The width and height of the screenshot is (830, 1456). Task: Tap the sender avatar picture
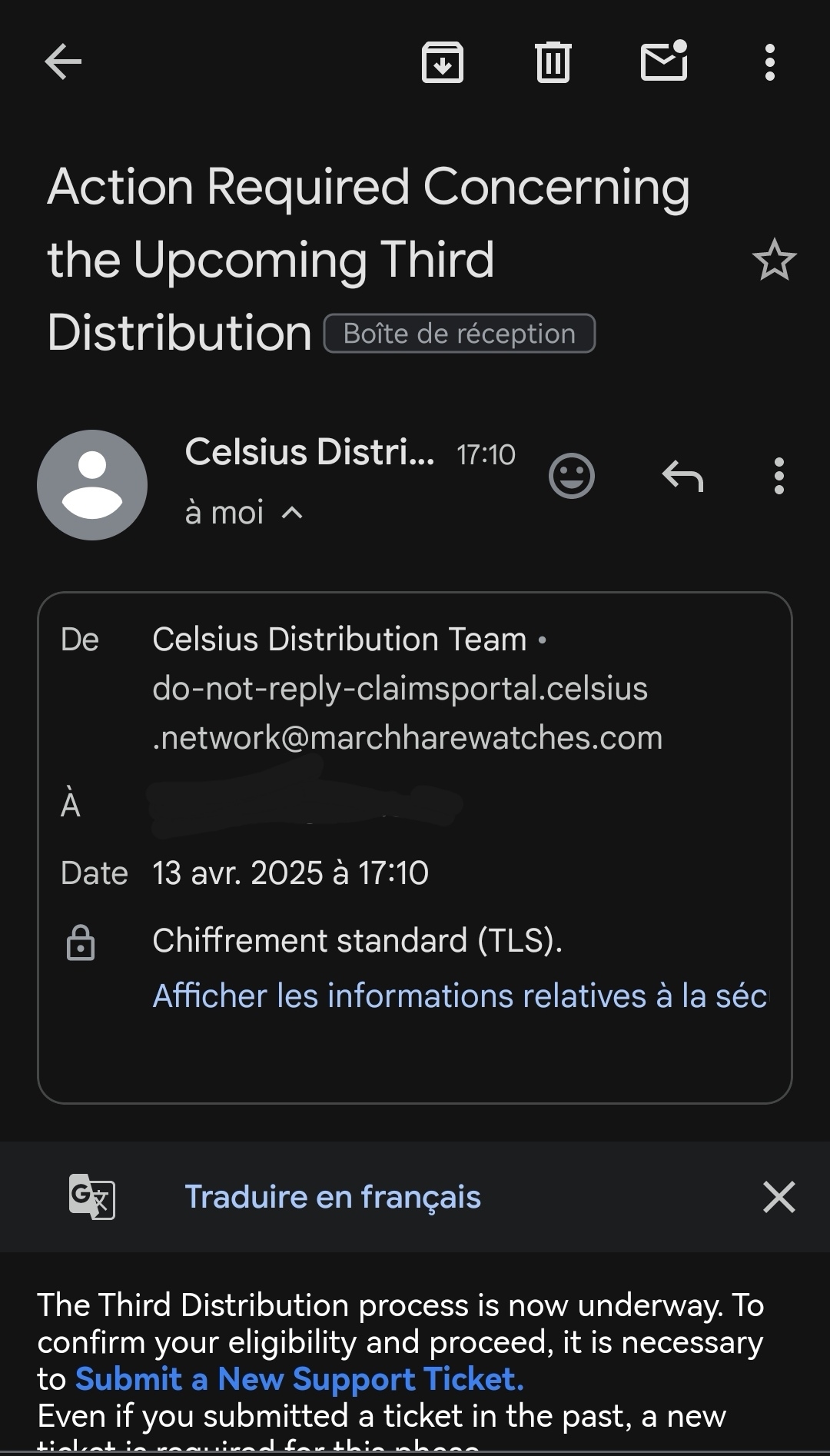pyautogui.click(x=92, y=485)
